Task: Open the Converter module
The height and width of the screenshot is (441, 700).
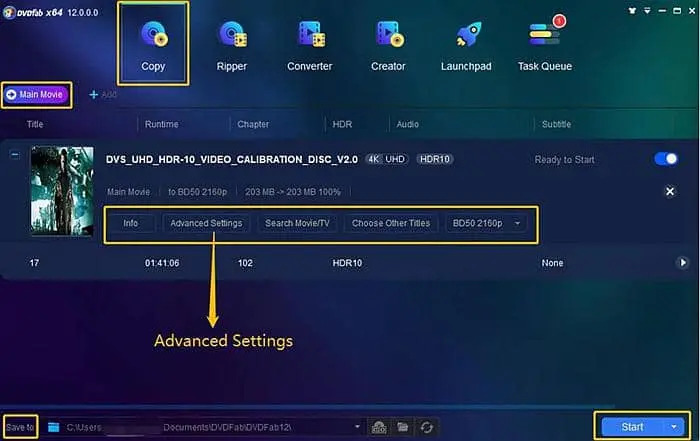Action: tap(309, 46)
